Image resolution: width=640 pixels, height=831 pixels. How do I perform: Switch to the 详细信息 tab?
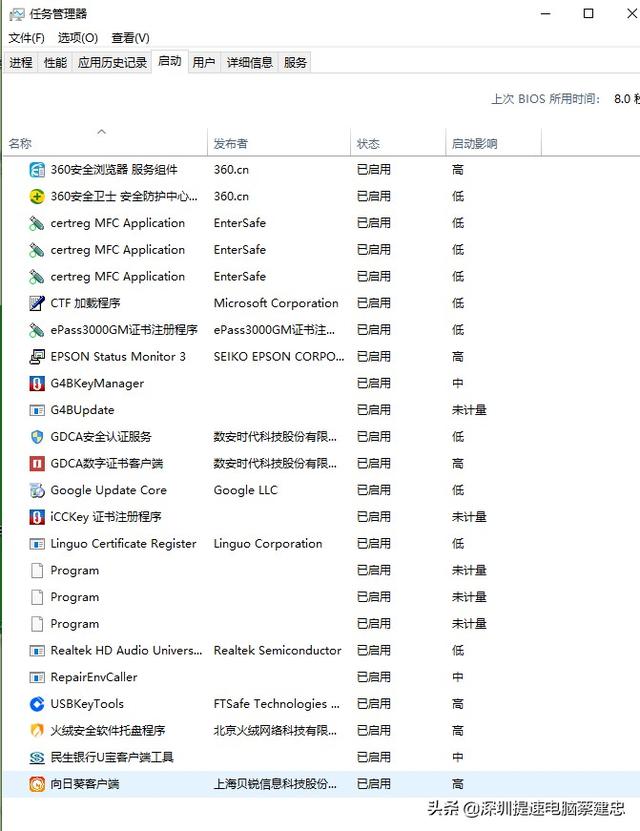250,63
